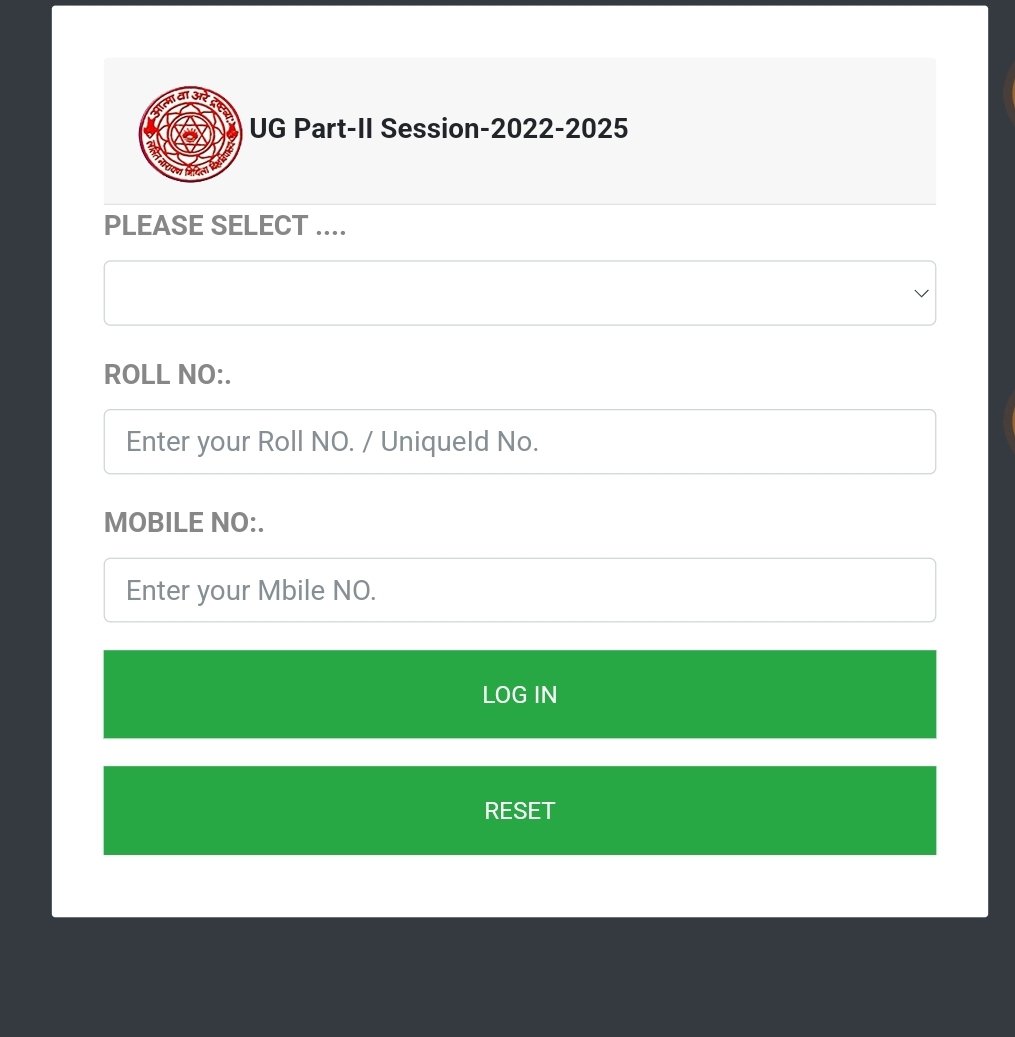Screen dimensions: 1015x1037
Task: Click the gray header banner right of the title
Action: tap(780, 130)
